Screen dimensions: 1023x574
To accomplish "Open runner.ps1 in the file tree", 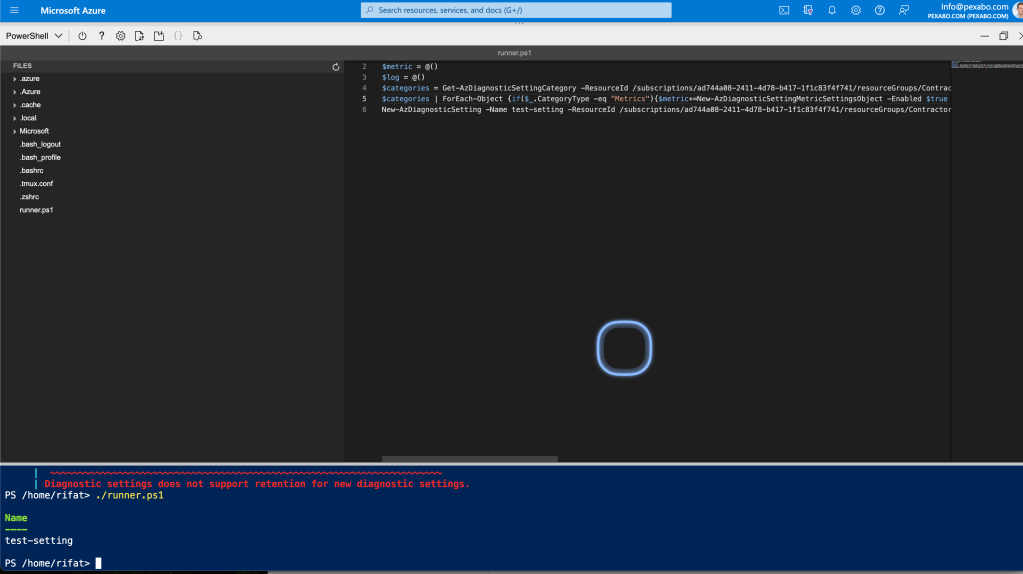I will pos(37,210).
